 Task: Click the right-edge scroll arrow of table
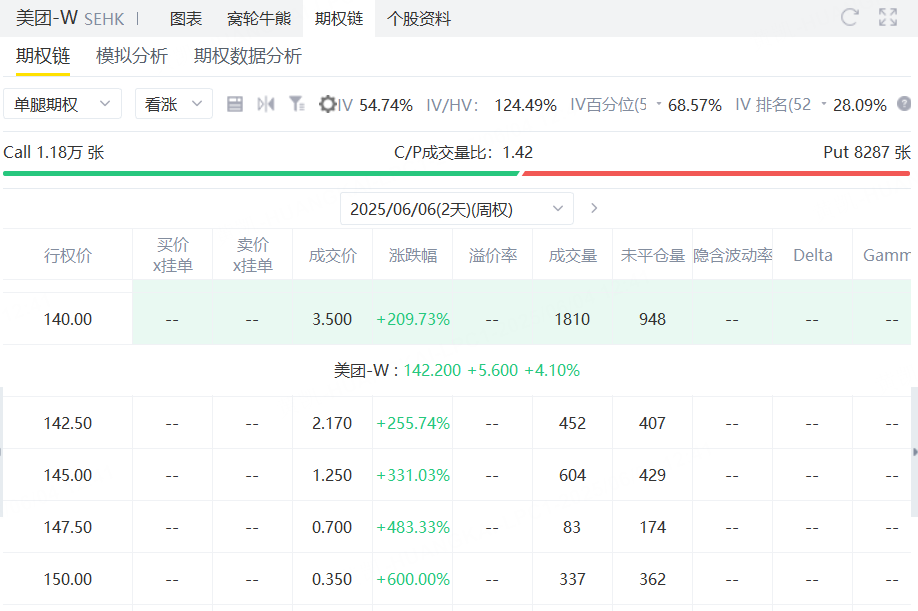914,452
